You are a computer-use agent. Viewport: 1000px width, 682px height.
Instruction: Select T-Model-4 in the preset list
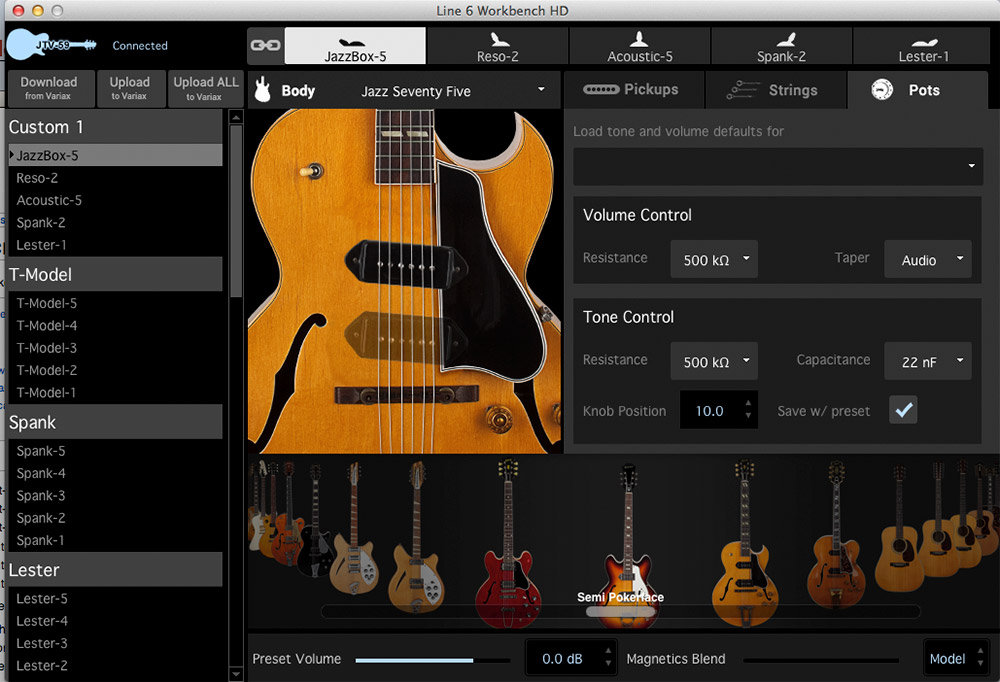115,325
